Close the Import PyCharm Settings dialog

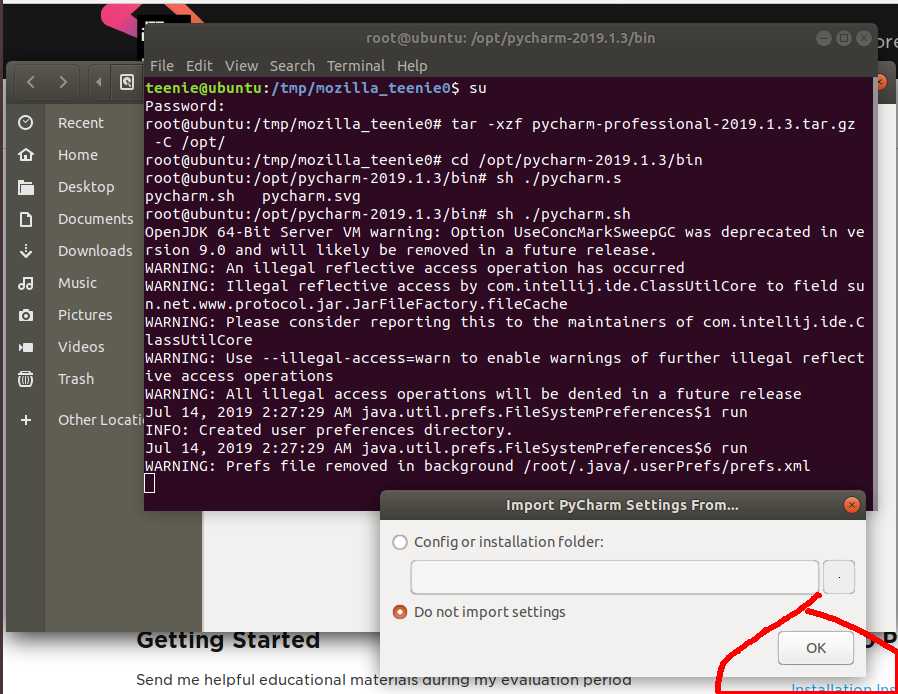[x=852, y=505]
